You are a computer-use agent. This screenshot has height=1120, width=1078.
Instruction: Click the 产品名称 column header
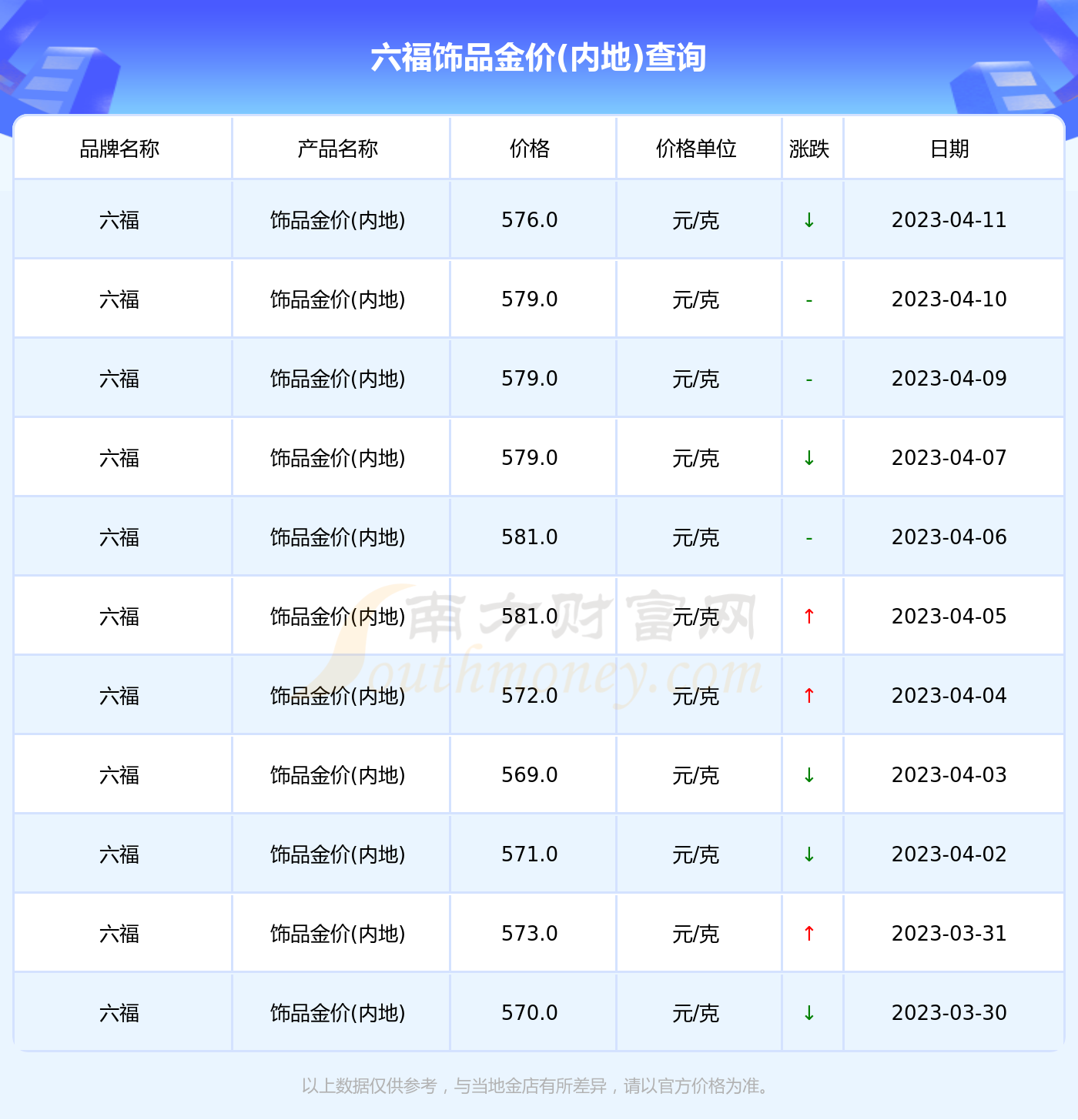[x=338, y=149]
